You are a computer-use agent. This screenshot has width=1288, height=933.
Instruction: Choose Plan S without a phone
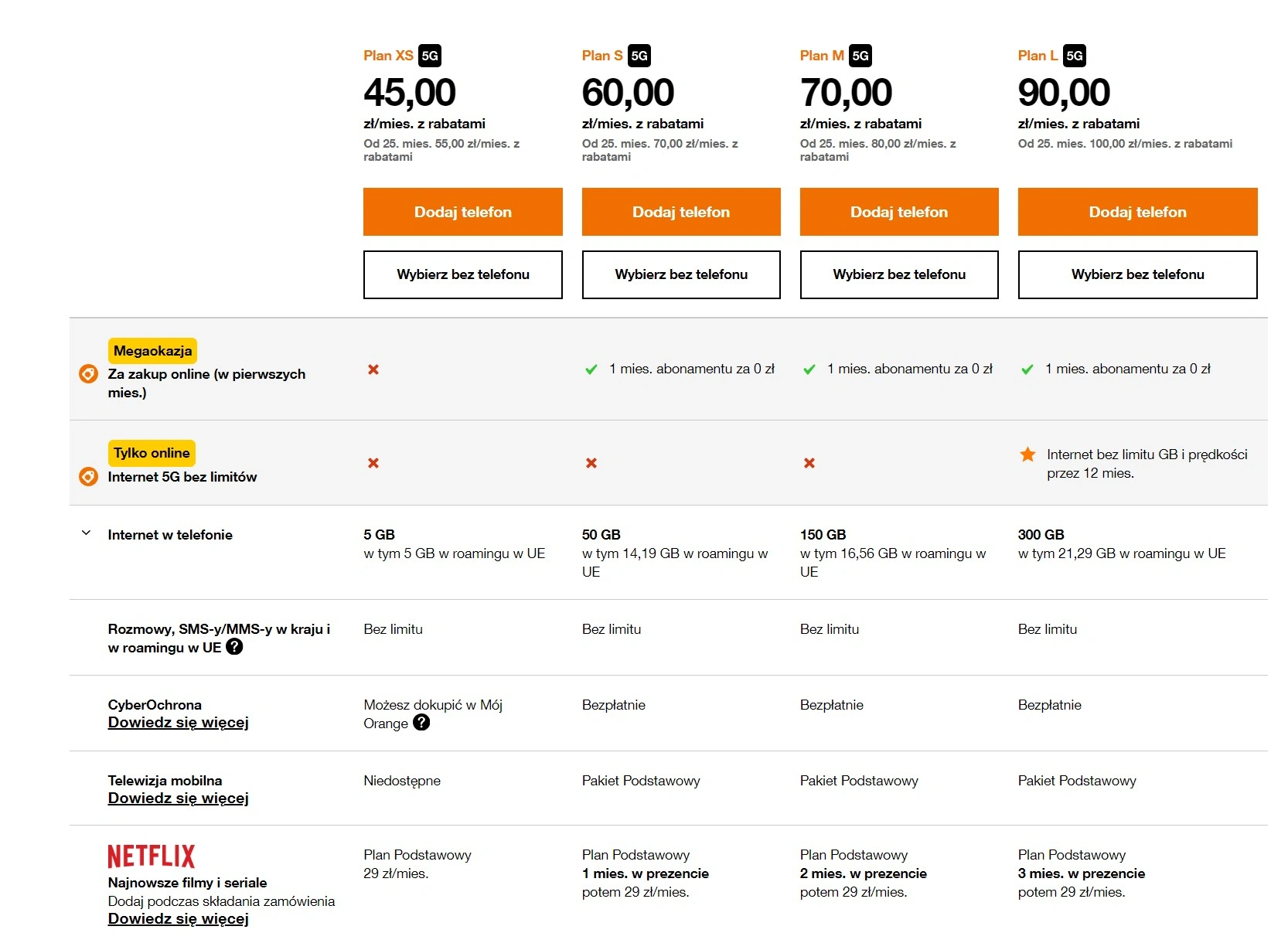(x=681, y=274)
